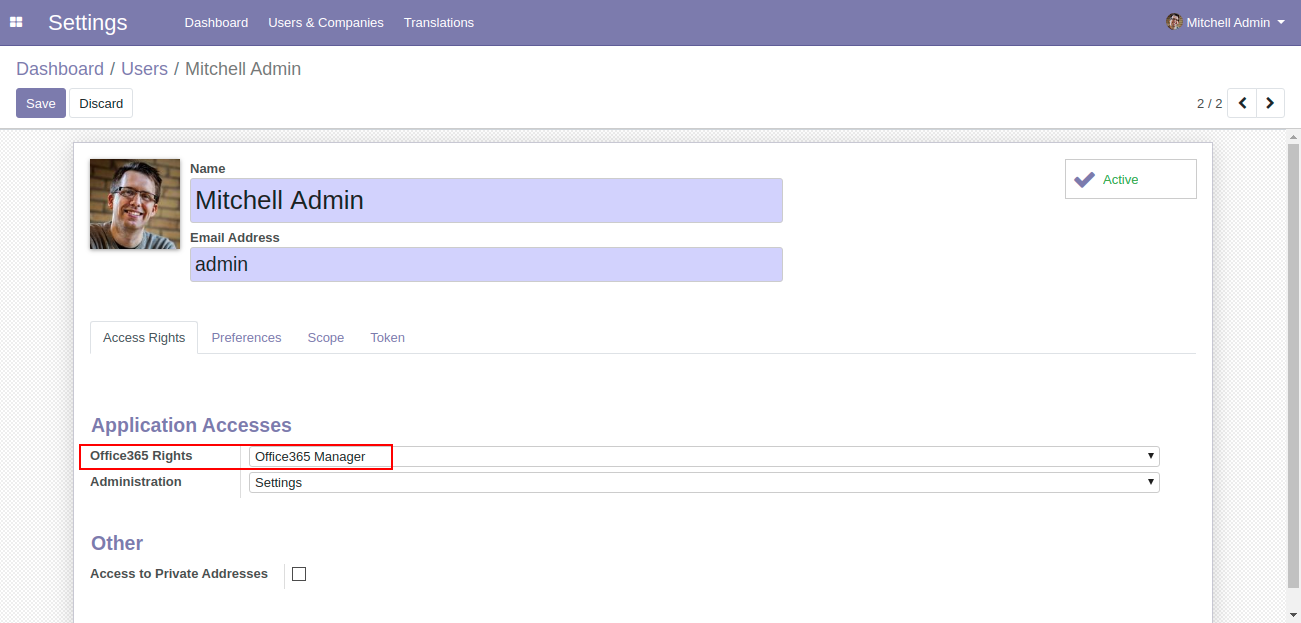The width and height of the screenshot is (1301, 623).
Task: Open the Translations menu
Action: click(439, 22)
